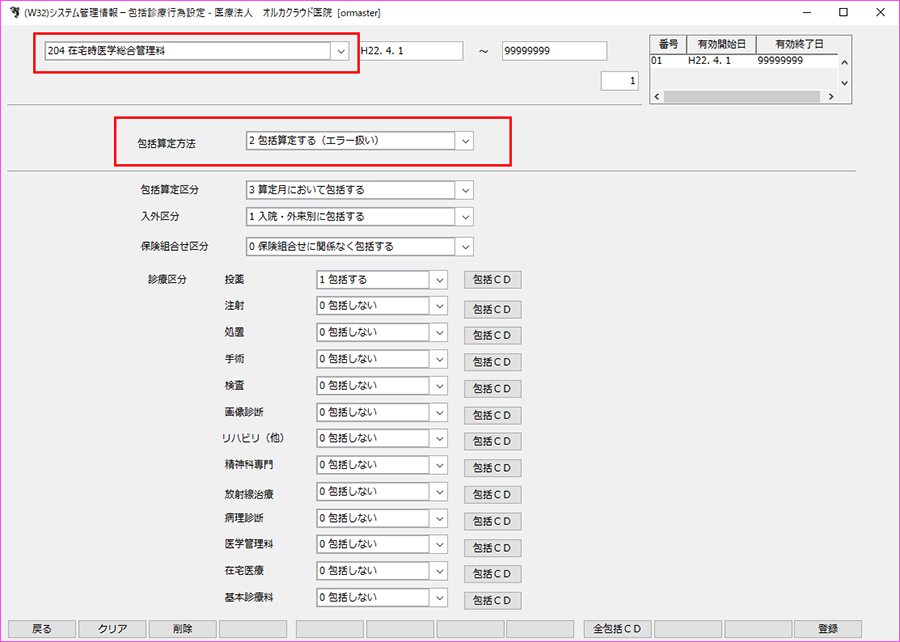Select history row 01 in the list
Viewport: 900px width, 642px height.
coord(743,61)
